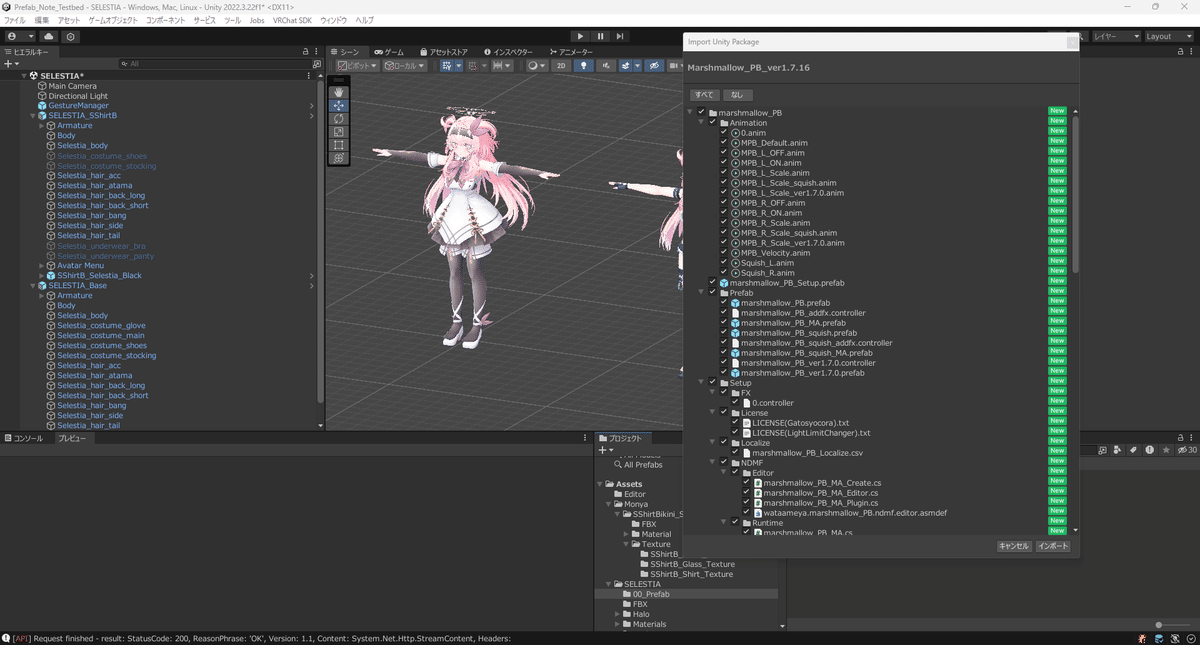Uncheck MPB_Default.anim in the import list

click(x=723, y=141)
